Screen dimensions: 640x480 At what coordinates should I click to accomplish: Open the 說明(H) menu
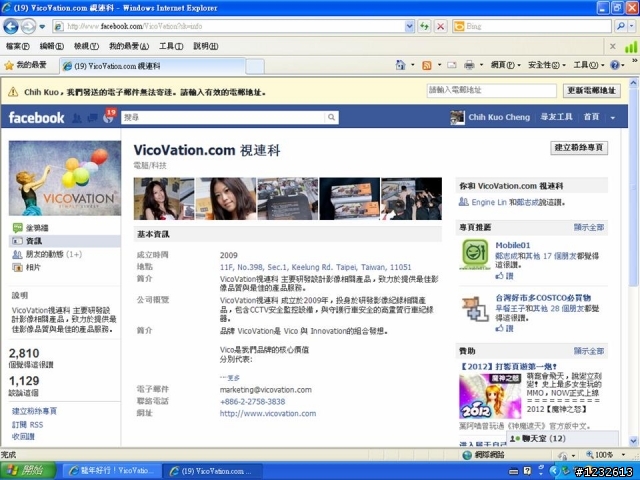coord(206,46)
